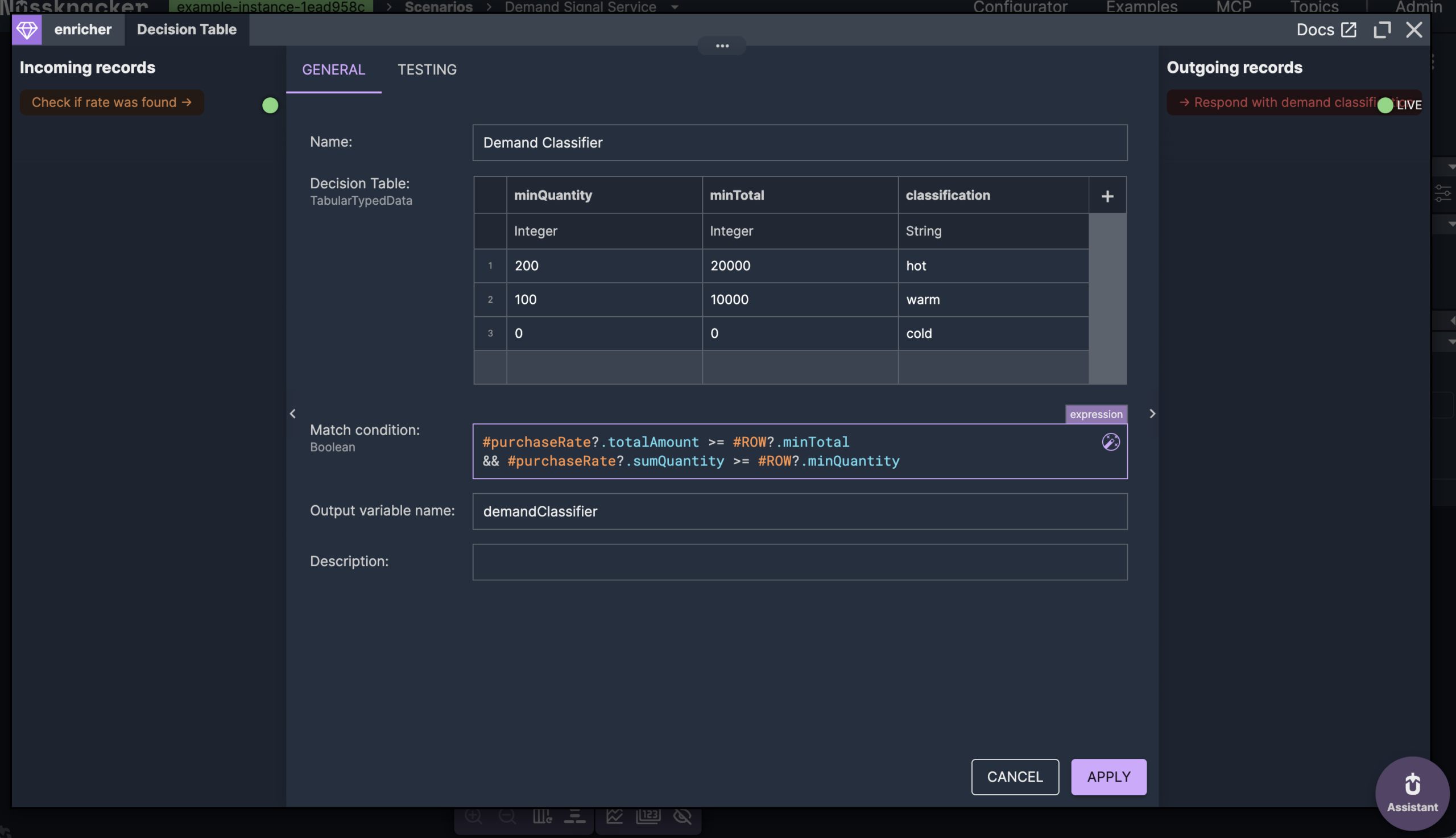Viewport: 1456px width, 838px height.
Task: Go to Check if rate was found node
Action: tap(111, 102)
